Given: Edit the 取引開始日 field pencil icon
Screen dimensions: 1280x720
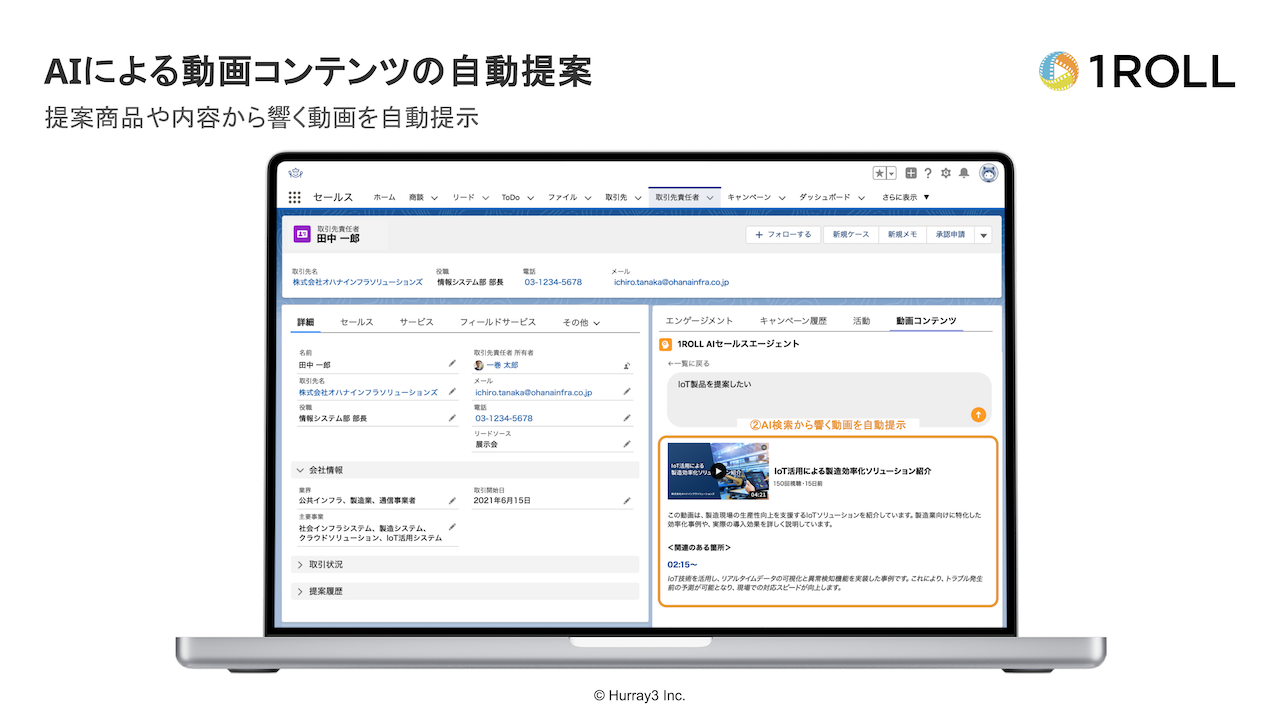Looking at the screenshot, I should tap(627, 500).
